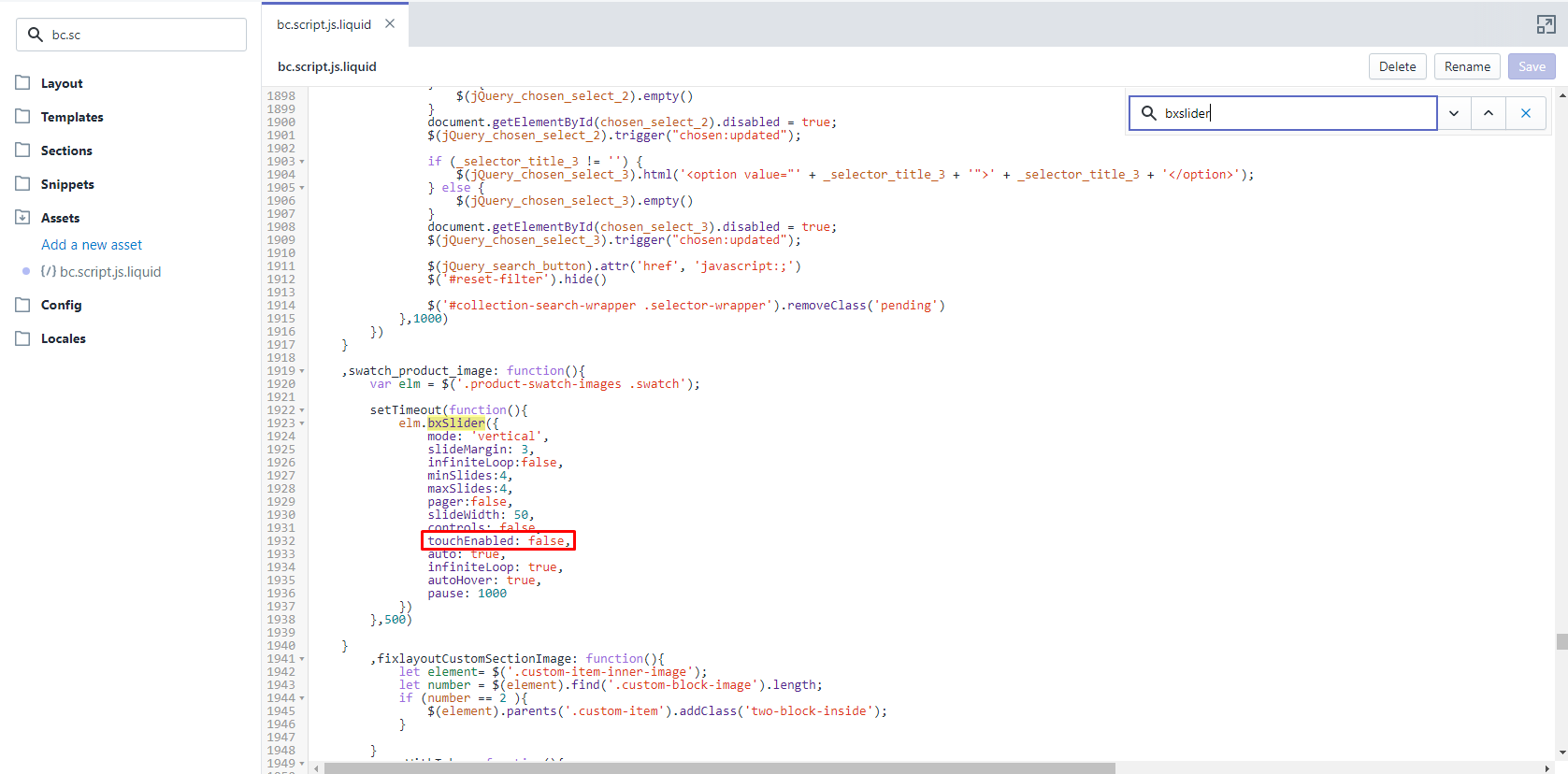The width and height of the screenshot is (1568, 774).
Task: Click touchEnabled: false code line
Action: point(497,541)
